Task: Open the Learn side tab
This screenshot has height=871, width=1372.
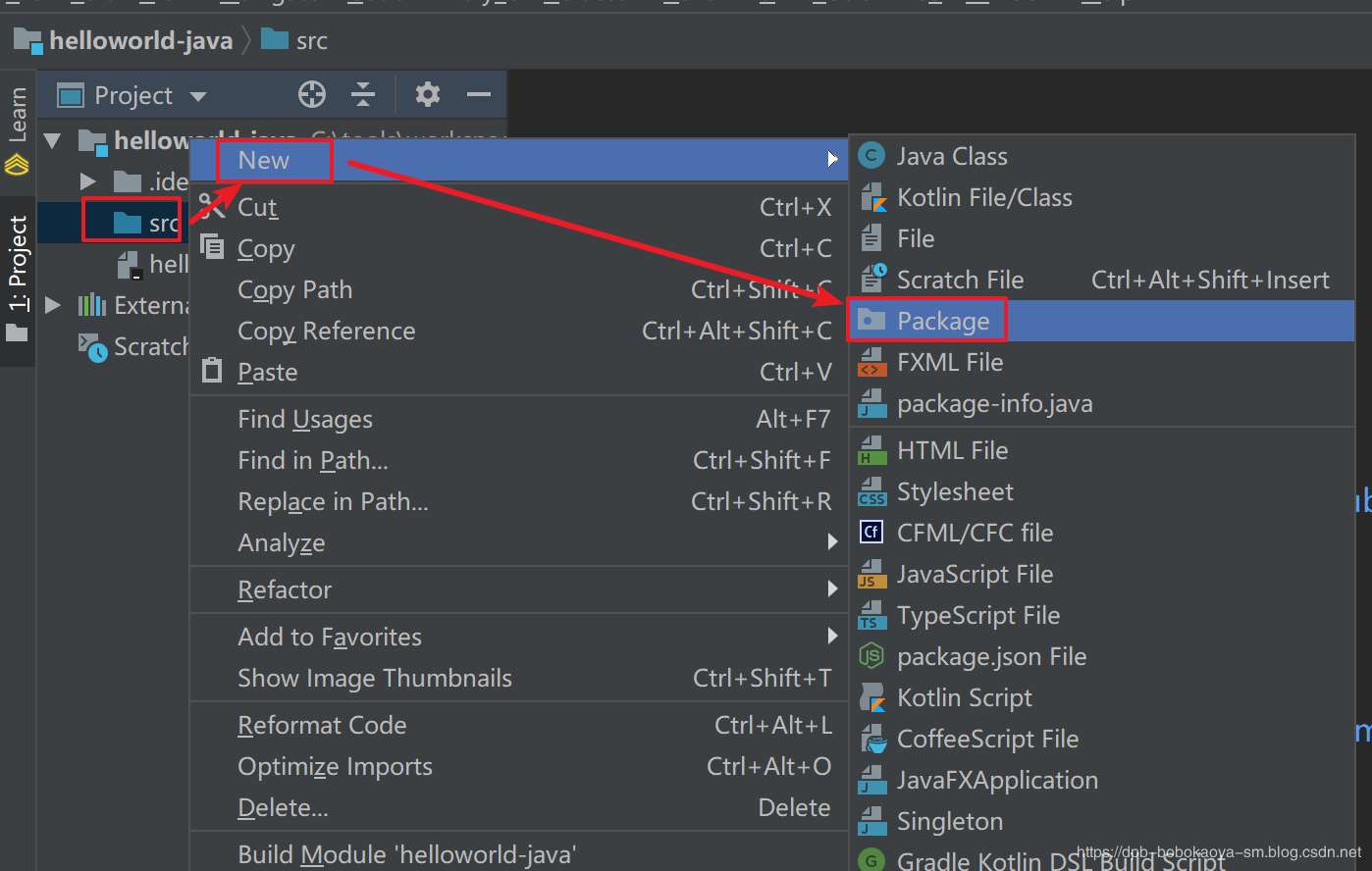Action: tap(17, 130)
